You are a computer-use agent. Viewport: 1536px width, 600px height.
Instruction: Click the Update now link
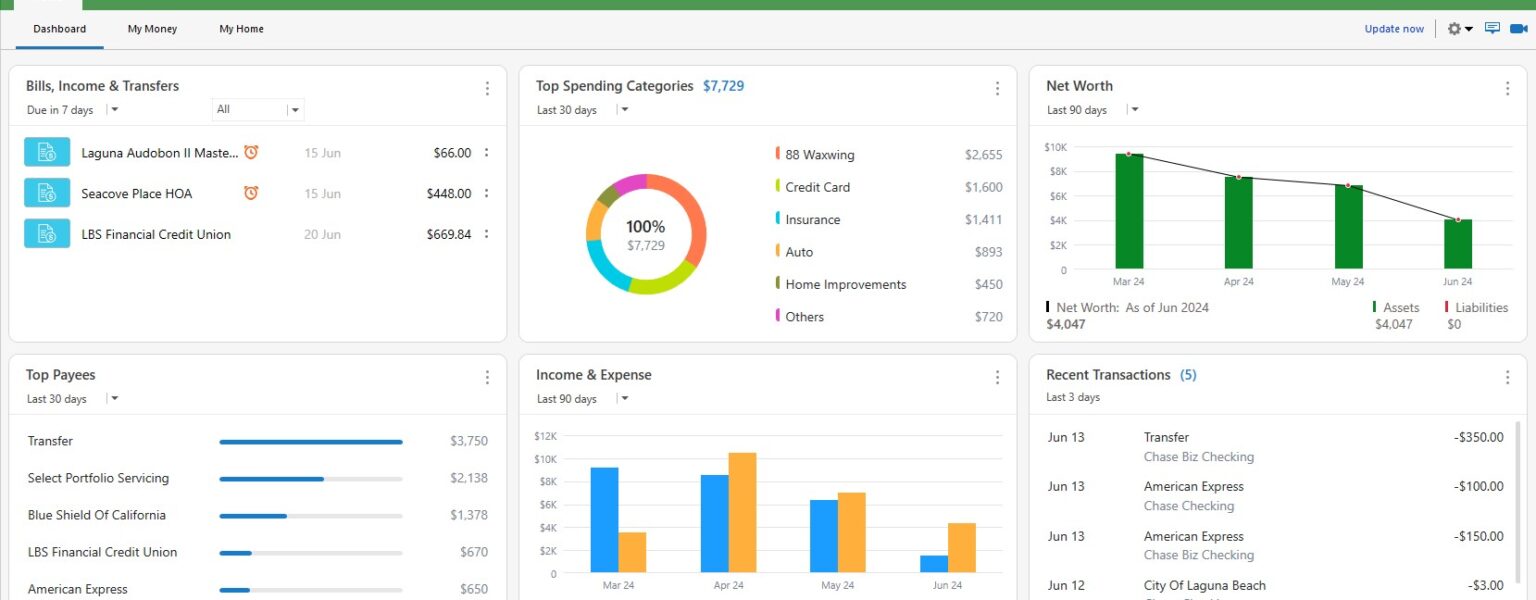(1394, 29)
